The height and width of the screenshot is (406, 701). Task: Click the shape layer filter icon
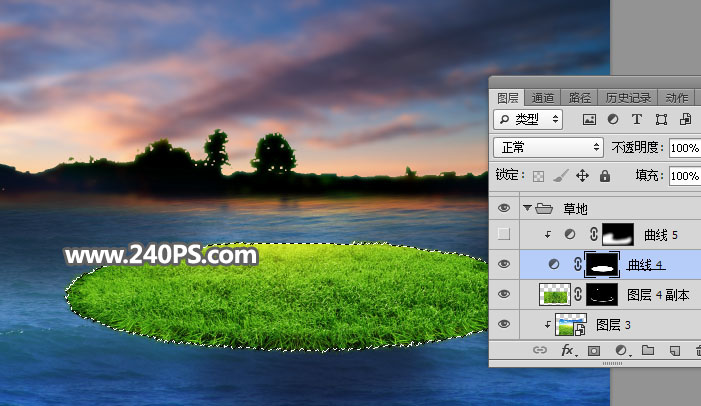tap(657, 119)
